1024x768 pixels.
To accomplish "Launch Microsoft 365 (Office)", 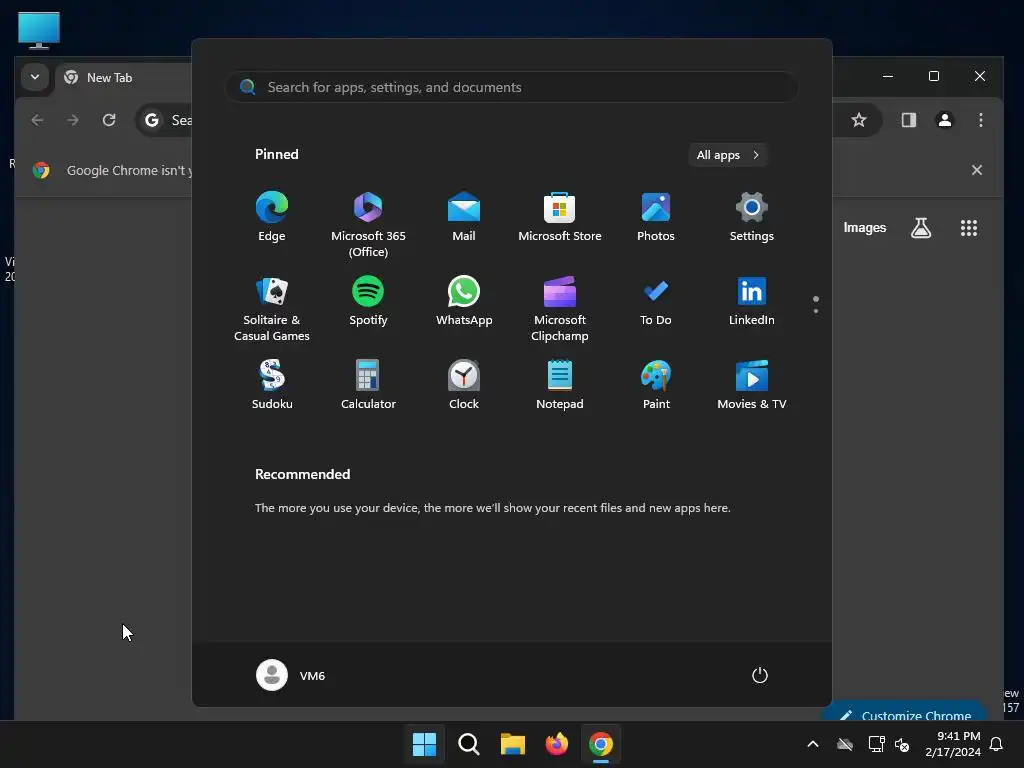I will pyautogui.click(x=368, y=224).
